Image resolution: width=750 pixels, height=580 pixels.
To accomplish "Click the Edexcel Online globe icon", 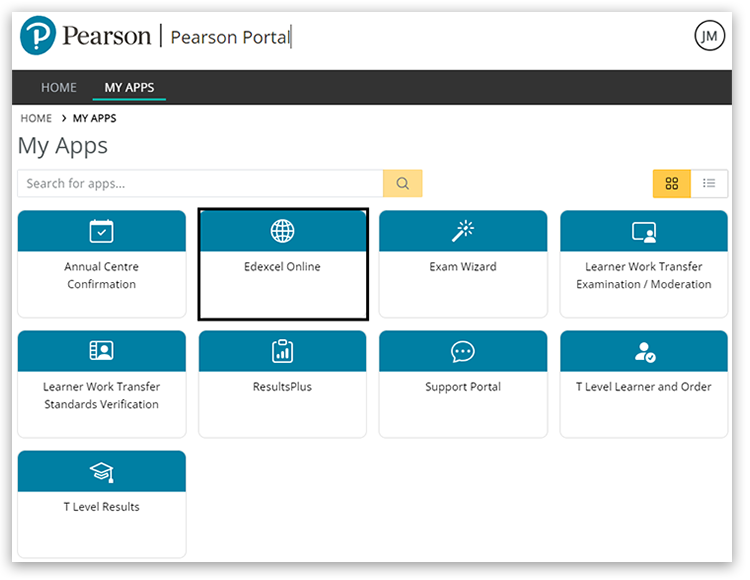I will (283, 231).
